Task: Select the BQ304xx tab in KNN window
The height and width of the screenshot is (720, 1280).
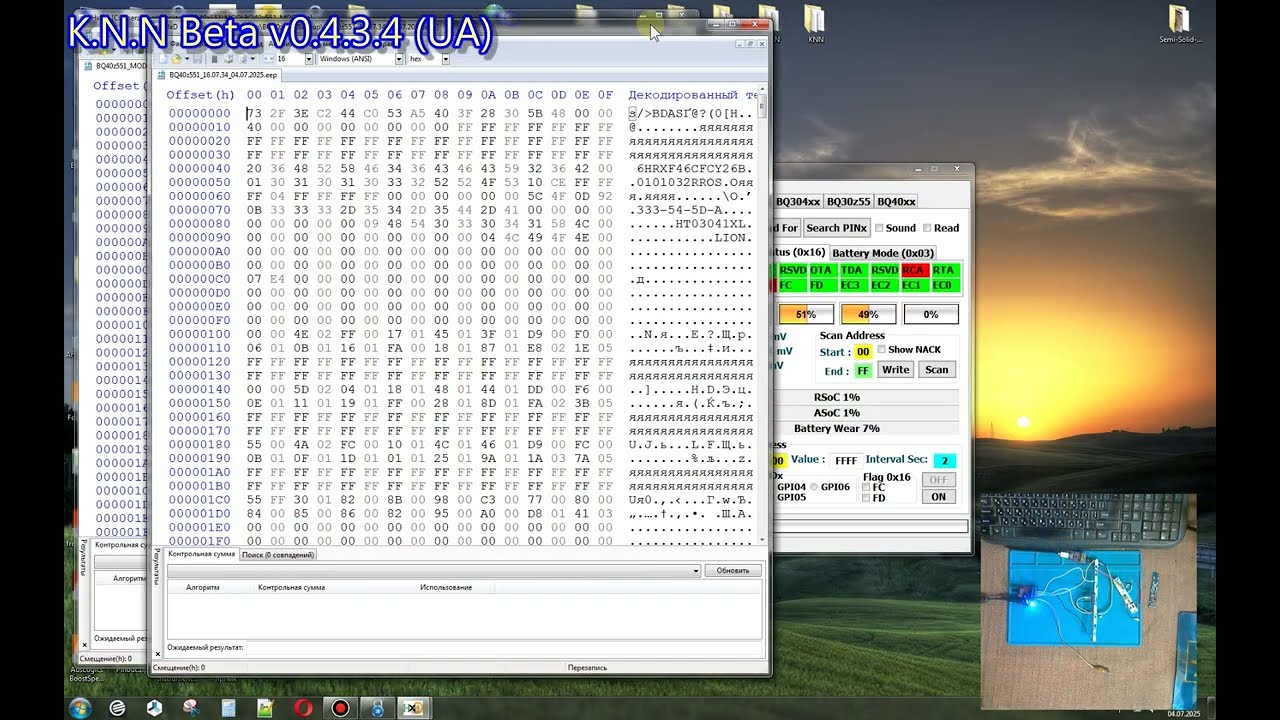Action: [797, 201]
